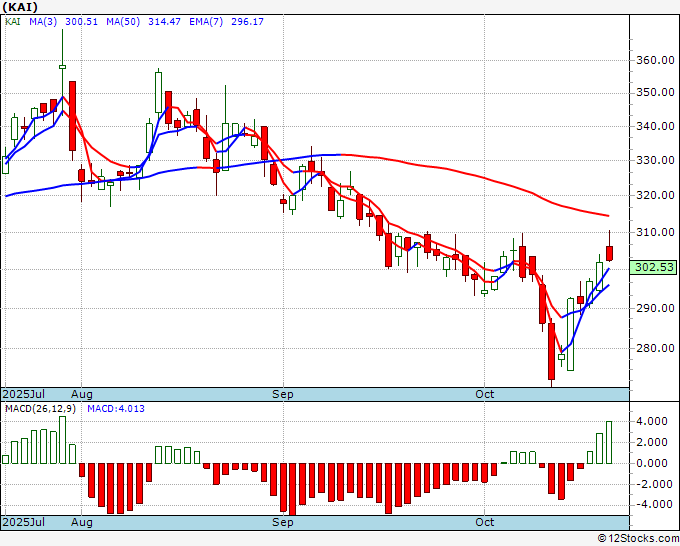Click the Oct label on MACD axis
Viewport: 680px width, 546px height.
pos(484,522)
